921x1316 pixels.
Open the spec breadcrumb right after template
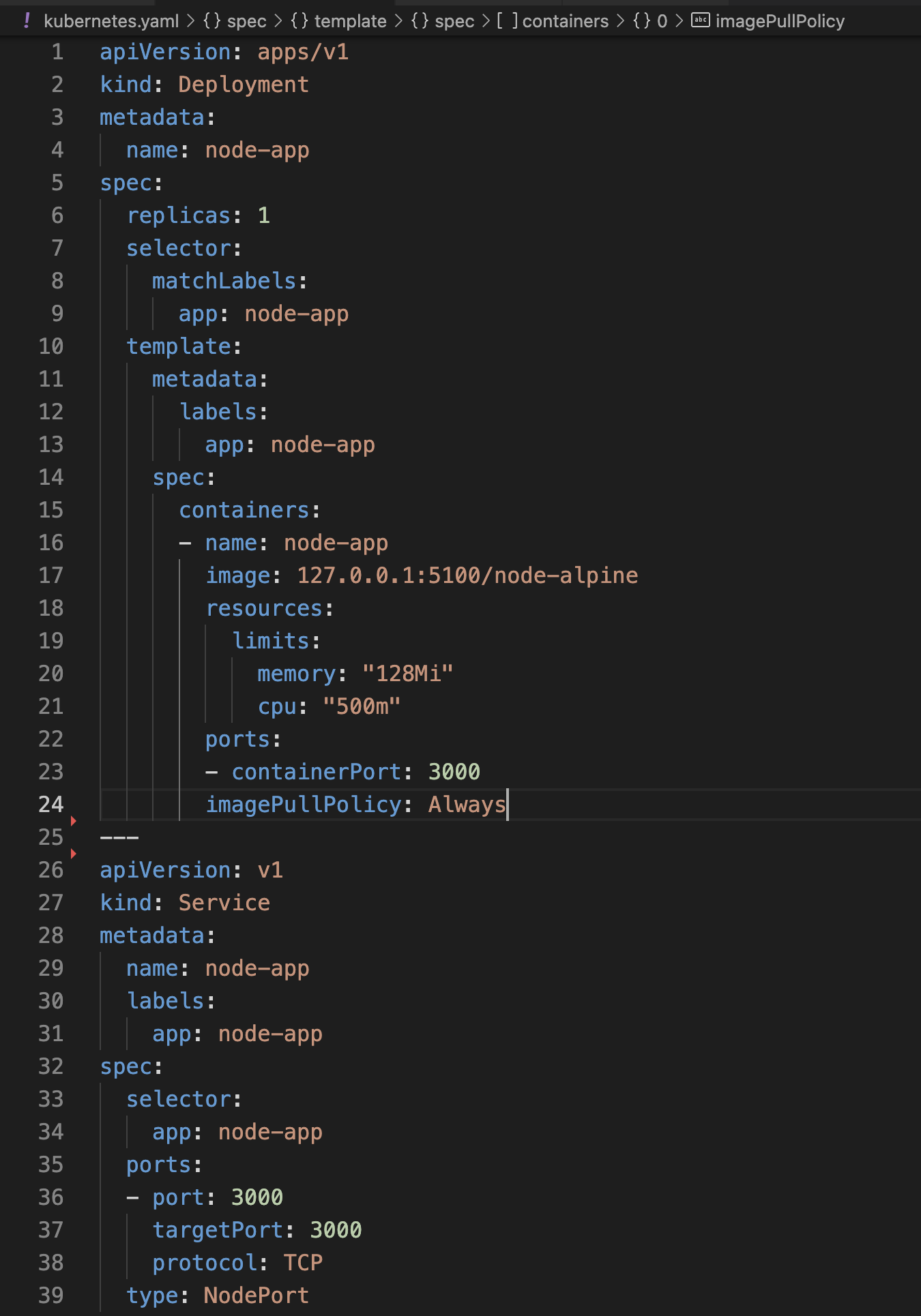pyautogui.click(x=454, y=21)
